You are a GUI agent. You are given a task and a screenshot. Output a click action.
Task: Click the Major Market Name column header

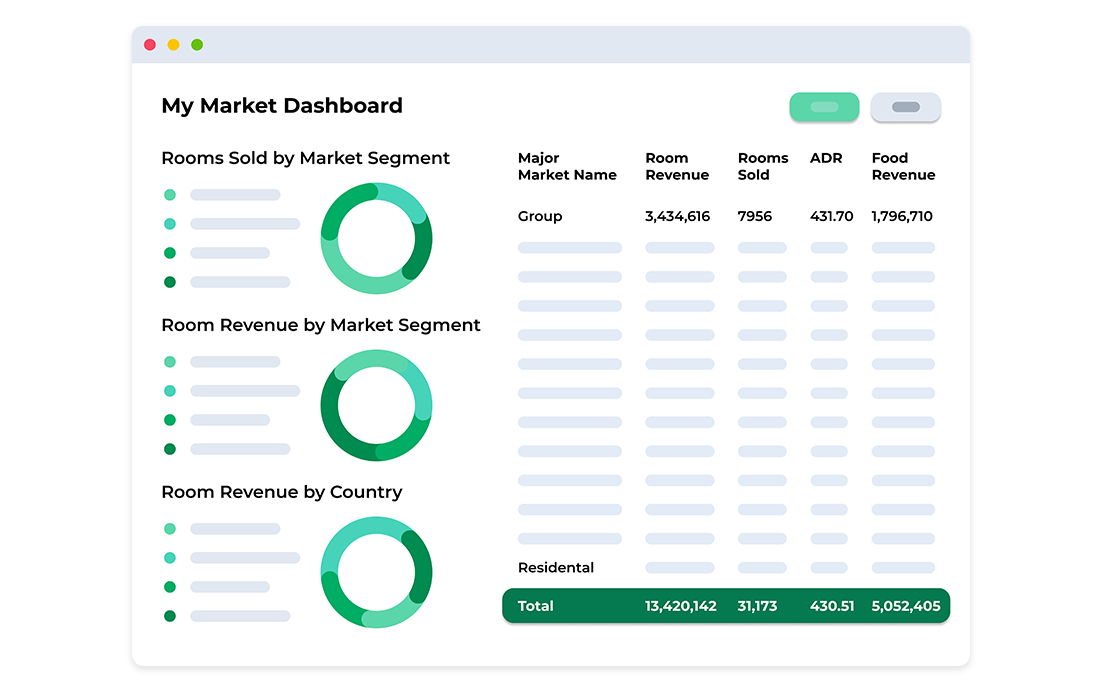(x=567, y=166)
